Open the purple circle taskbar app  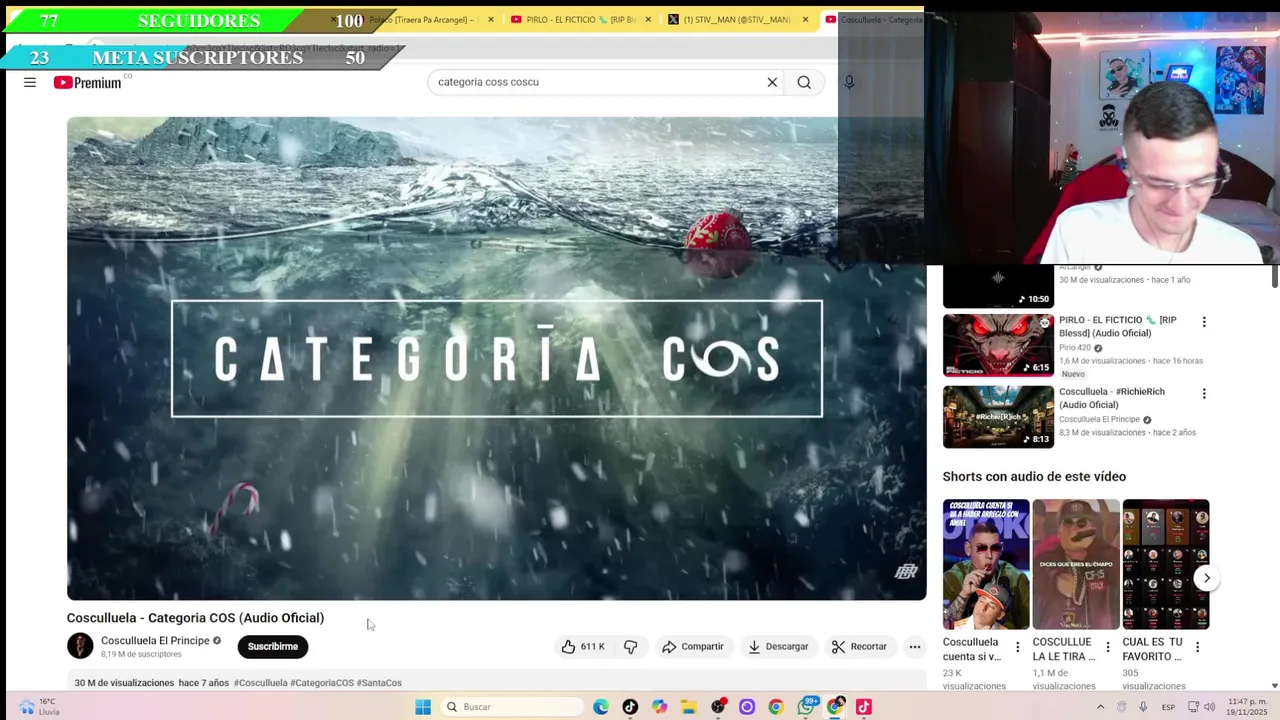[x=747, y=707]
